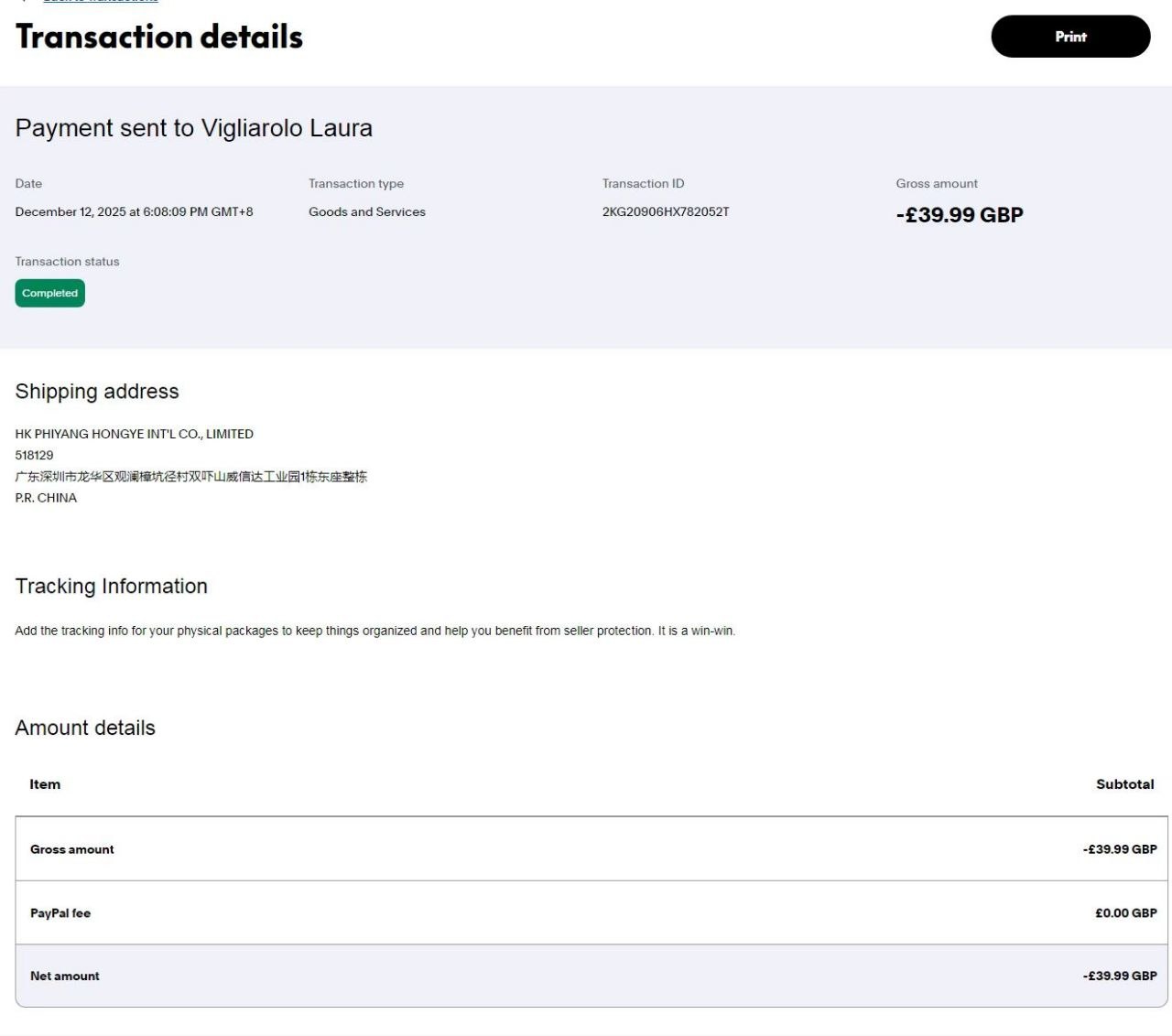Click the Payment sent to Vigliarolo Laura heading

point(193,128)
